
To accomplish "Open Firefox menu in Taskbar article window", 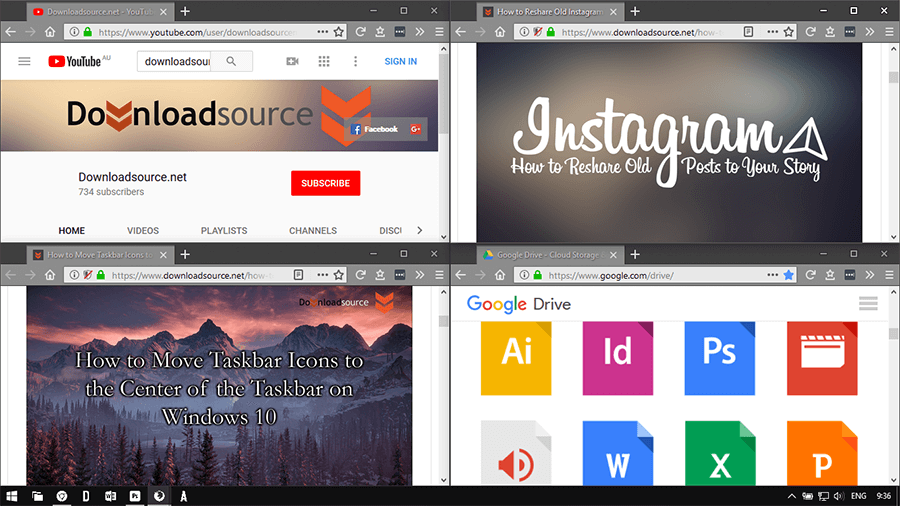I will pos(439,275).
